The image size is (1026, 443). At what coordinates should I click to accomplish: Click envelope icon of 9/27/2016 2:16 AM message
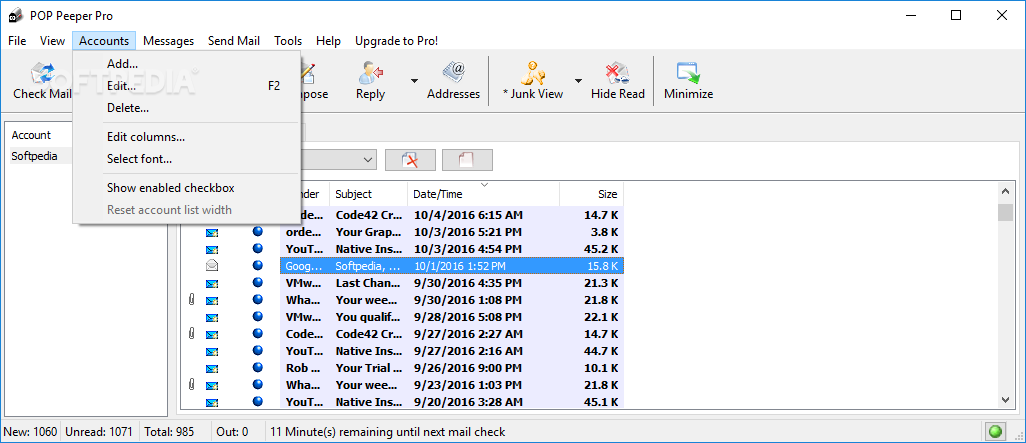(211, 351)
